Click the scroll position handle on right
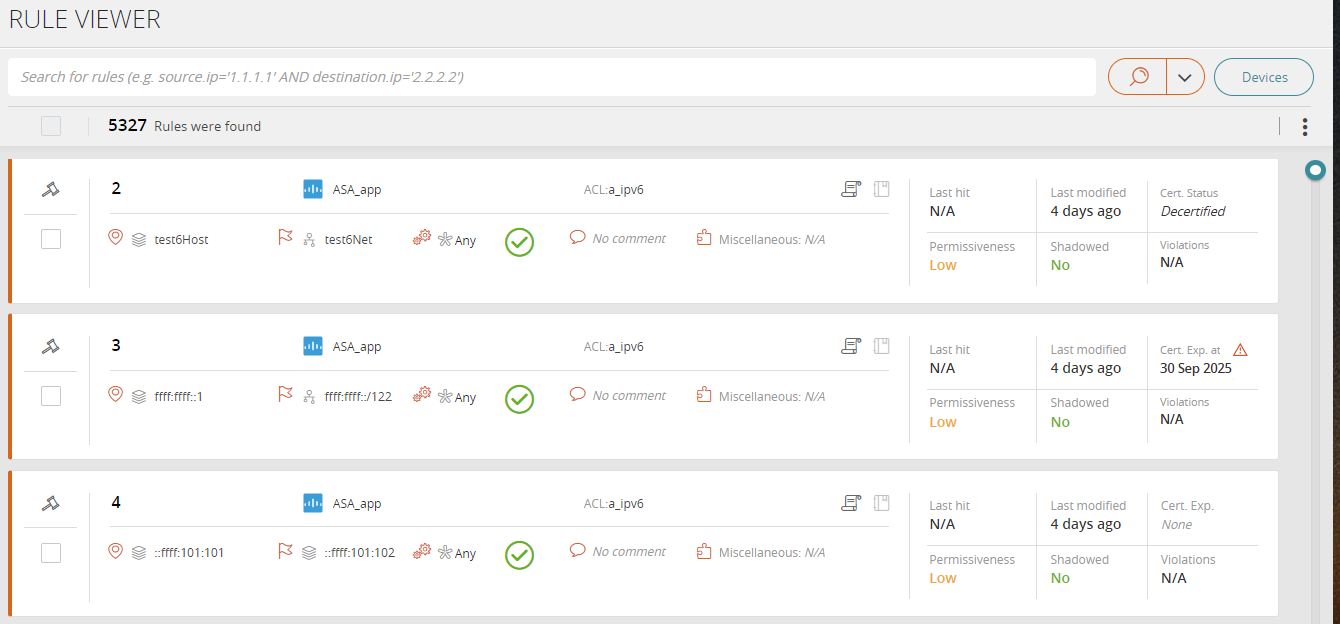The width and height of the screenshot is (1340, 624). (x=1316, y=171)
